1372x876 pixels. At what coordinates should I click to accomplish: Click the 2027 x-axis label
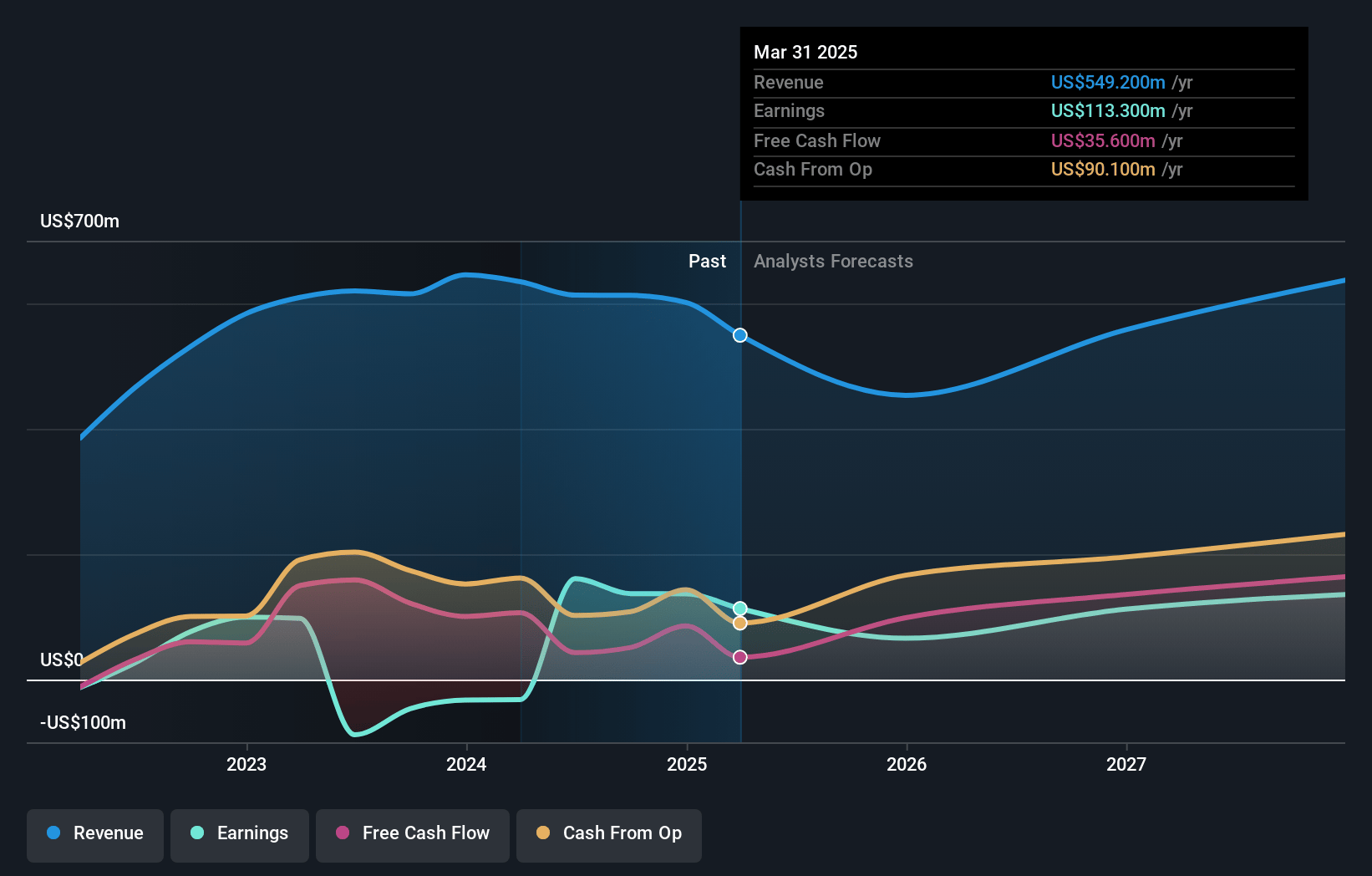tap(1126, 764)
